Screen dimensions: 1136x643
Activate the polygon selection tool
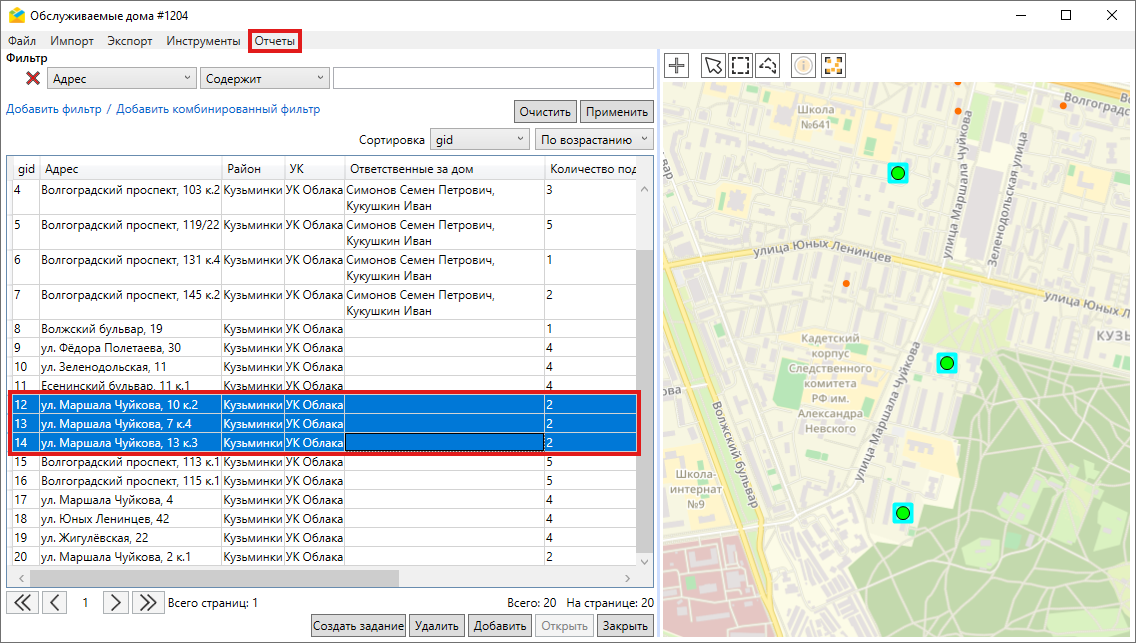pos(768,66)
